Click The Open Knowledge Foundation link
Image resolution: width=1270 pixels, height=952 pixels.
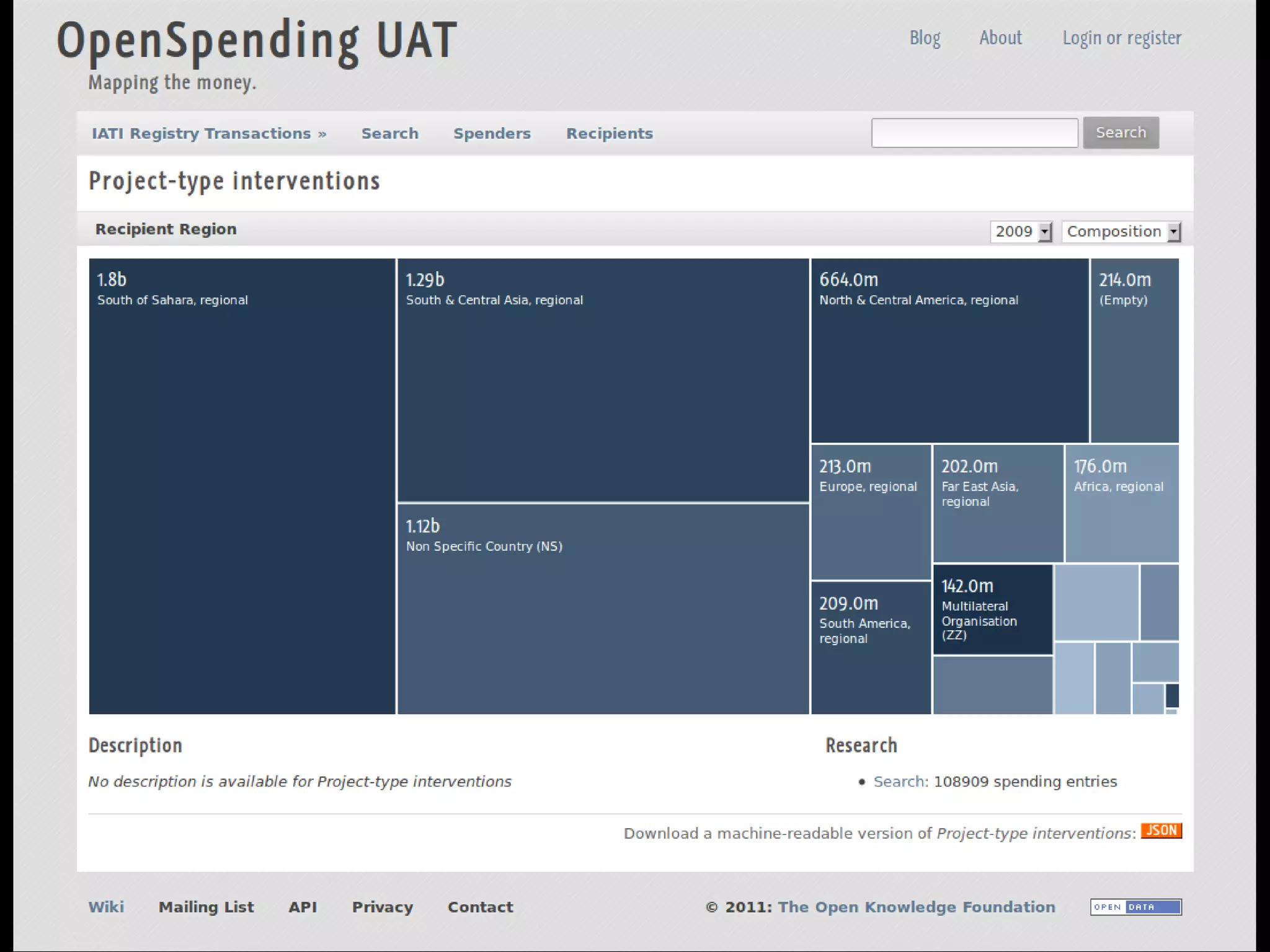pyautogui.click(x=916, y=907)
